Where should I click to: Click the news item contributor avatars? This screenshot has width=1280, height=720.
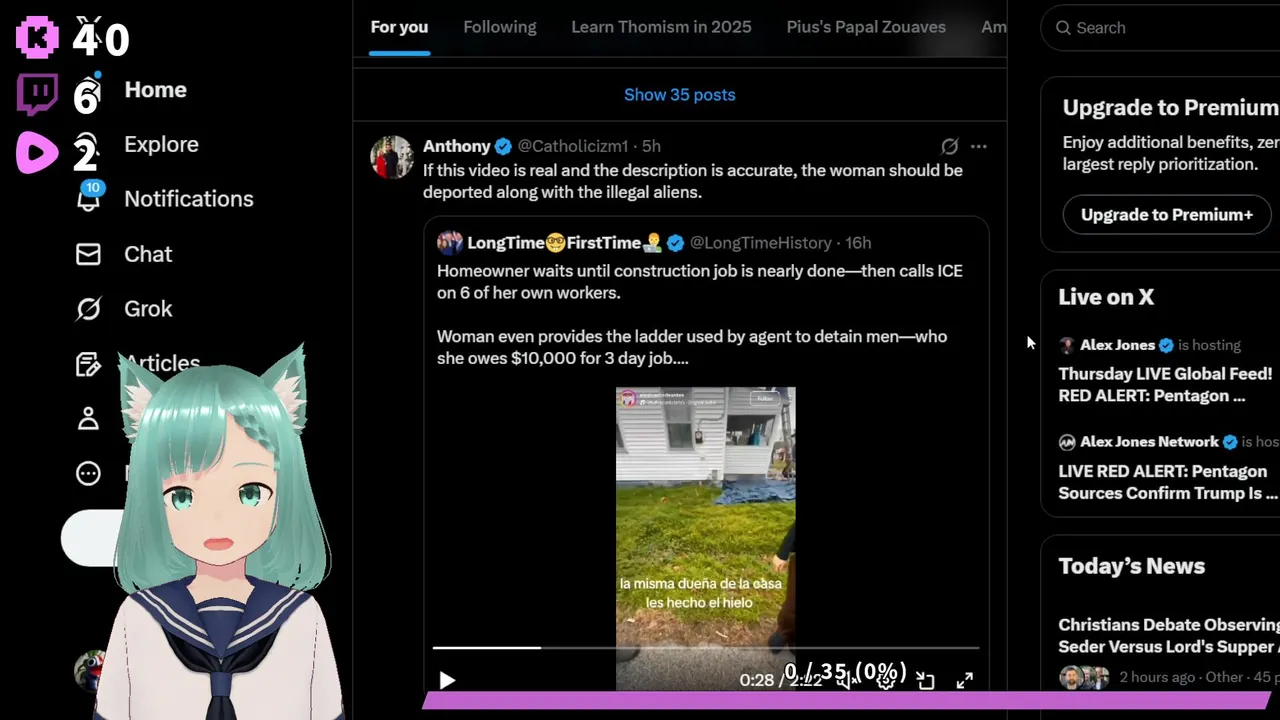1085,677
